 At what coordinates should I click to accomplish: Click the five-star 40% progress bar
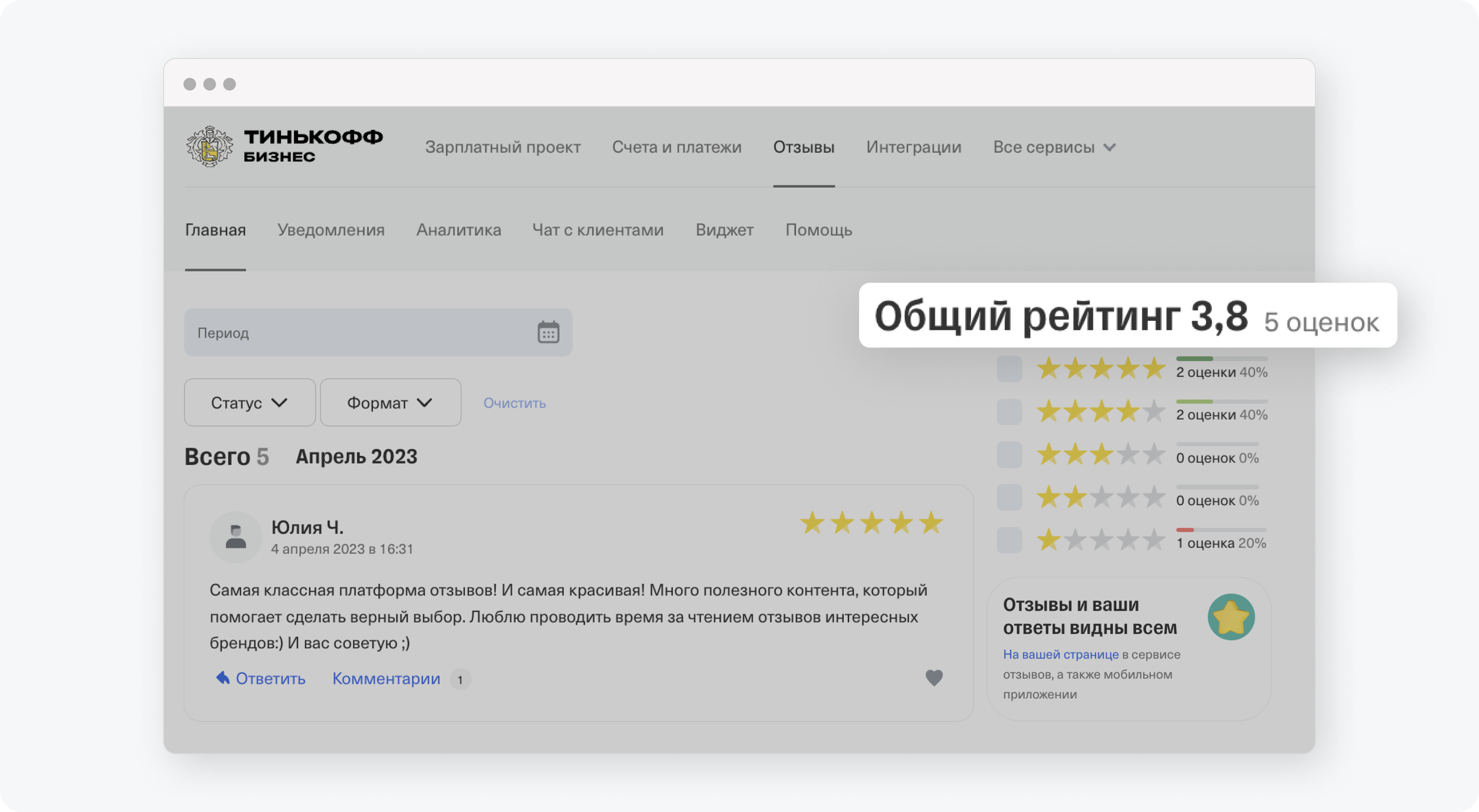[1221, 359]
